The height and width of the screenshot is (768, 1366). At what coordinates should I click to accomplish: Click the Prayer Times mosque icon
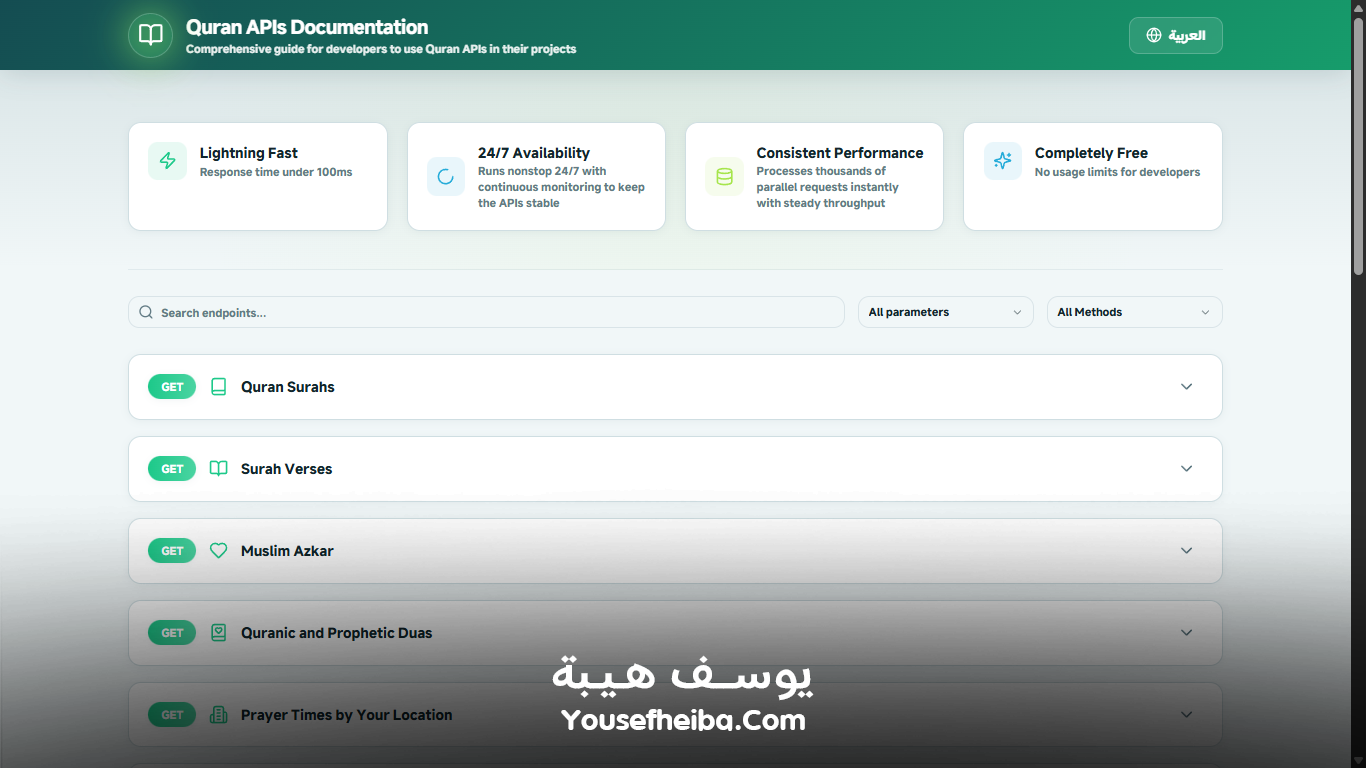click(218, 714)
